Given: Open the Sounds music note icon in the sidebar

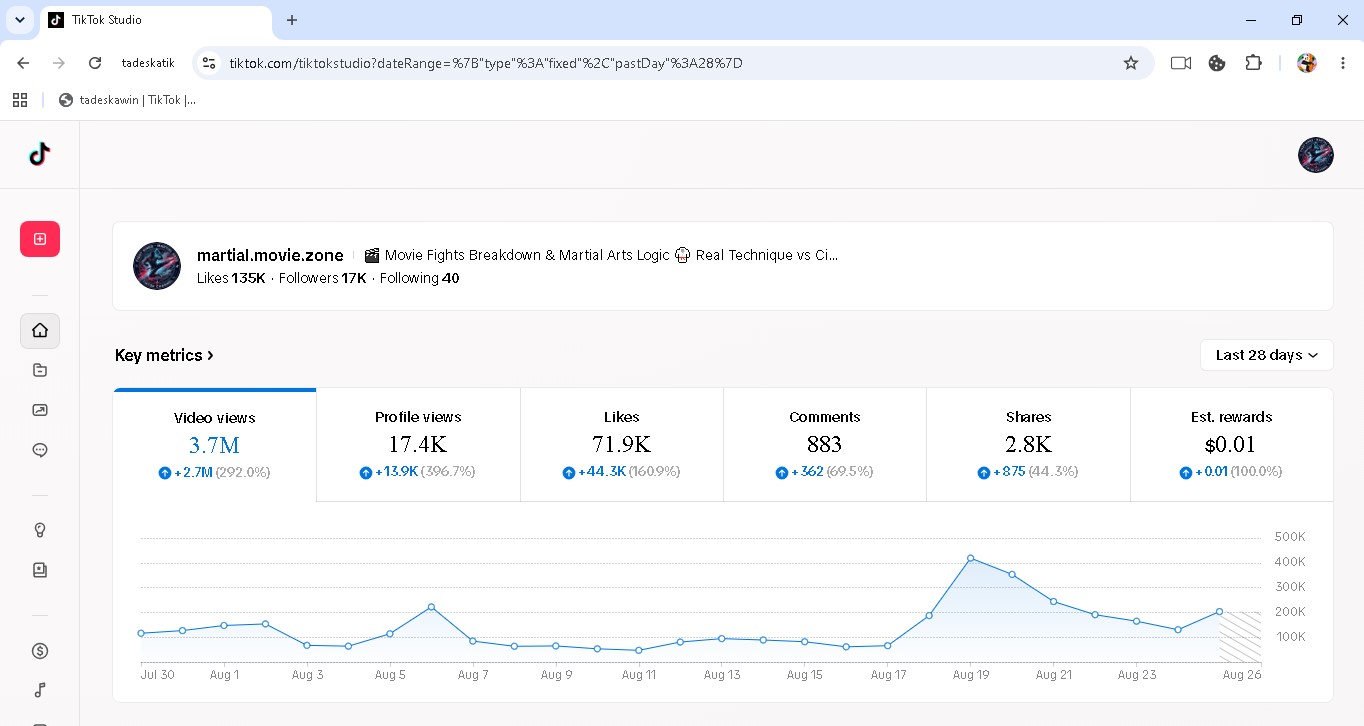Looking at the screenshot, I should point(40,690).
